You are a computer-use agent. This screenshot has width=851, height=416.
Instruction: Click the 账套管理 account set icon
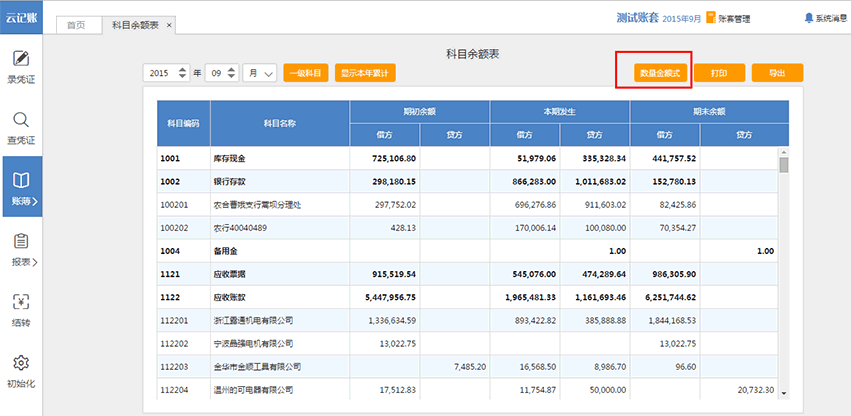tap(711, 18)
